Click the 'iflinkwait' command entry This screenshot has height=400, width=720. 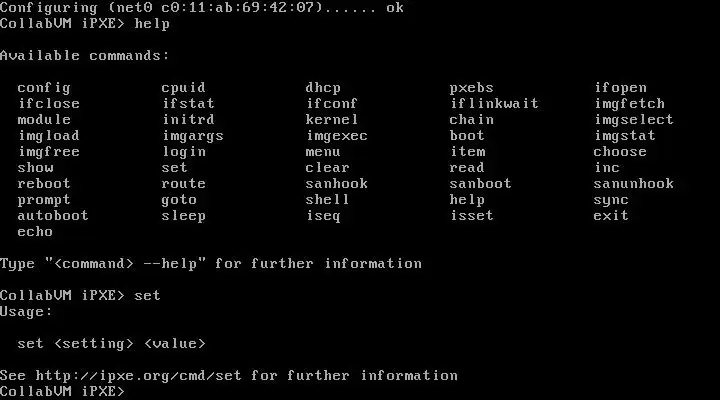pos(494,104)
